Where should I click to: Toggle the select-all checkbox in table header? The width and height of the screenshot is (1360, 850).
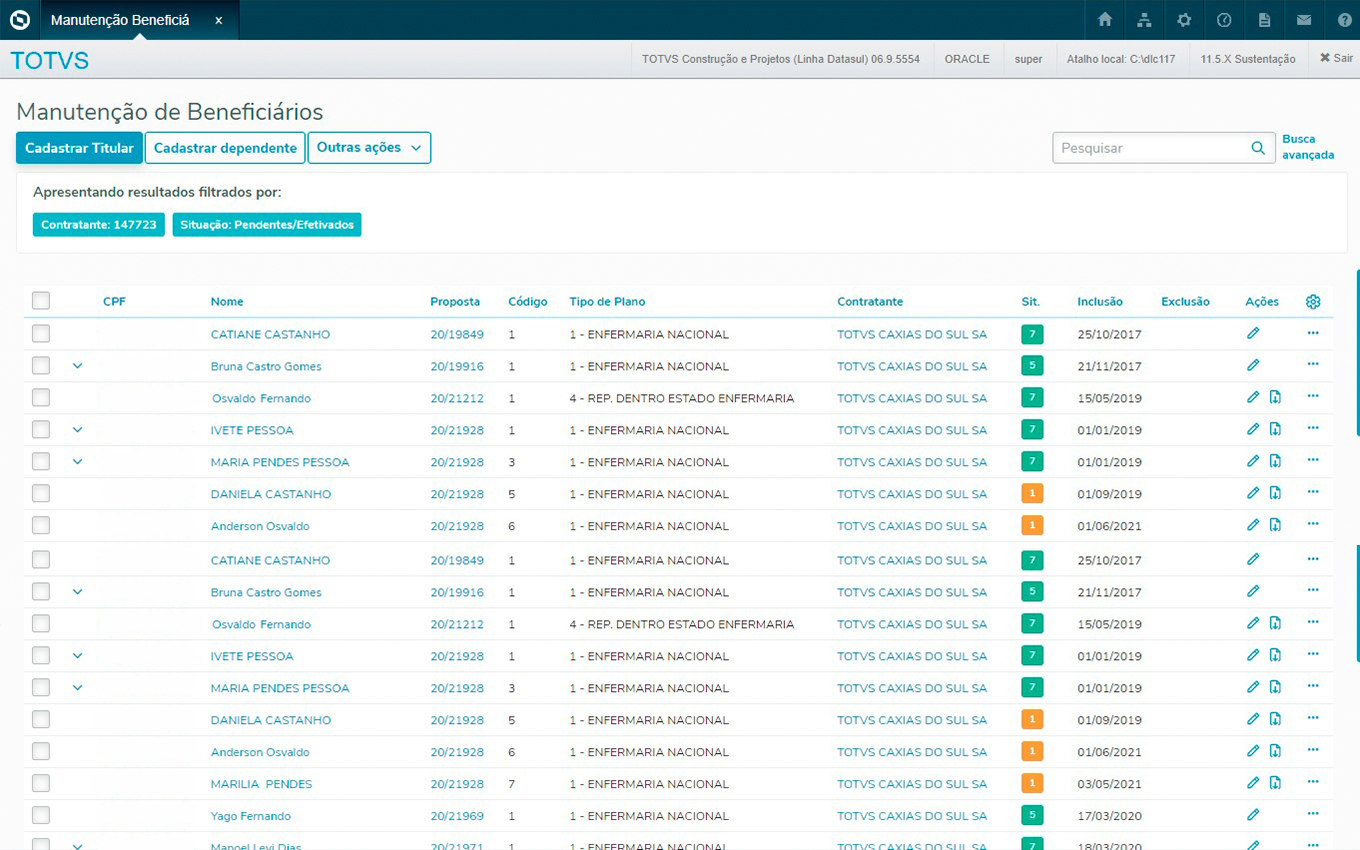41,301
